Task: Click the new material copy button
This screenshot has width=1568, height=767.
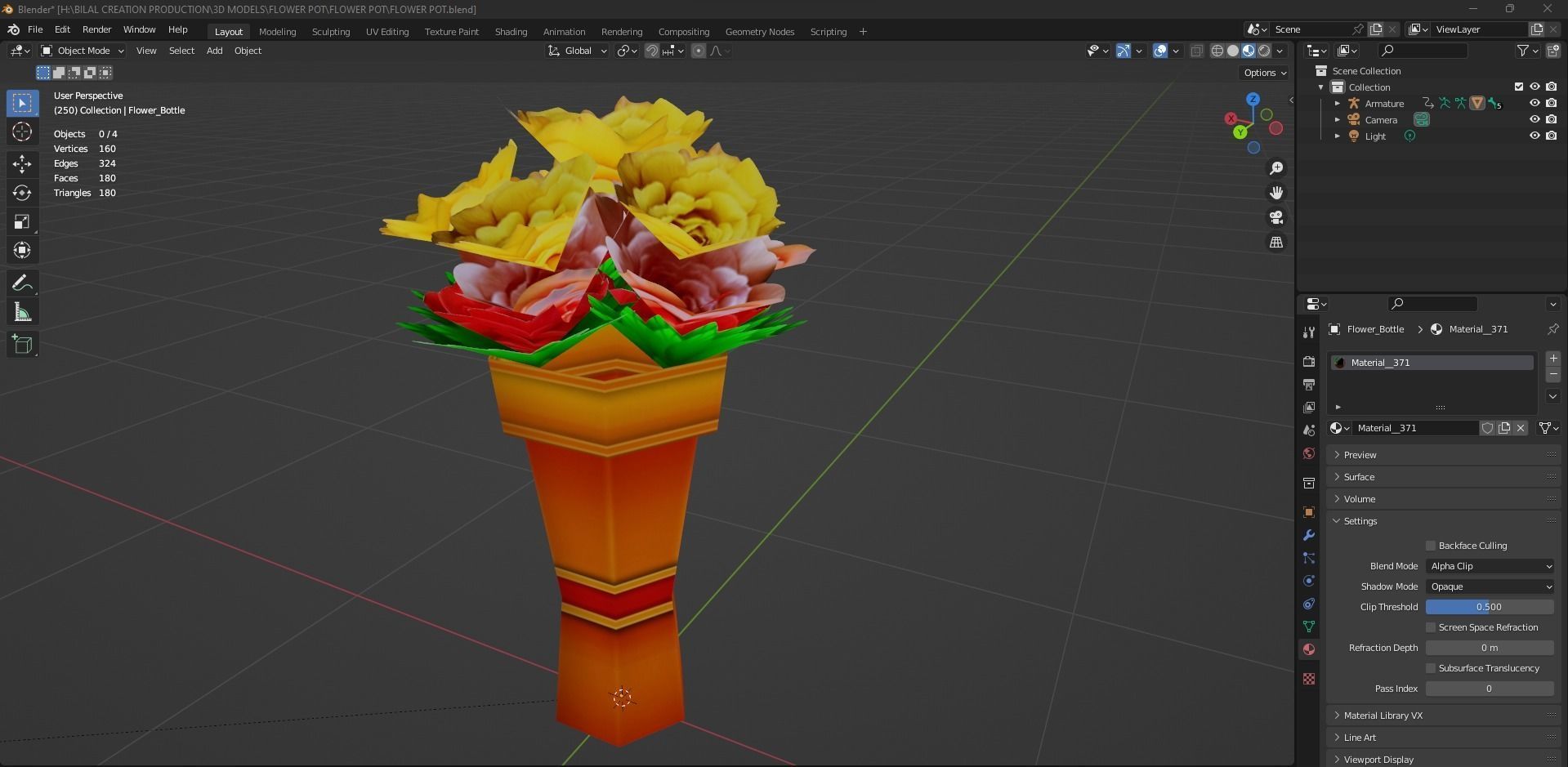Action: point(1503,428)
